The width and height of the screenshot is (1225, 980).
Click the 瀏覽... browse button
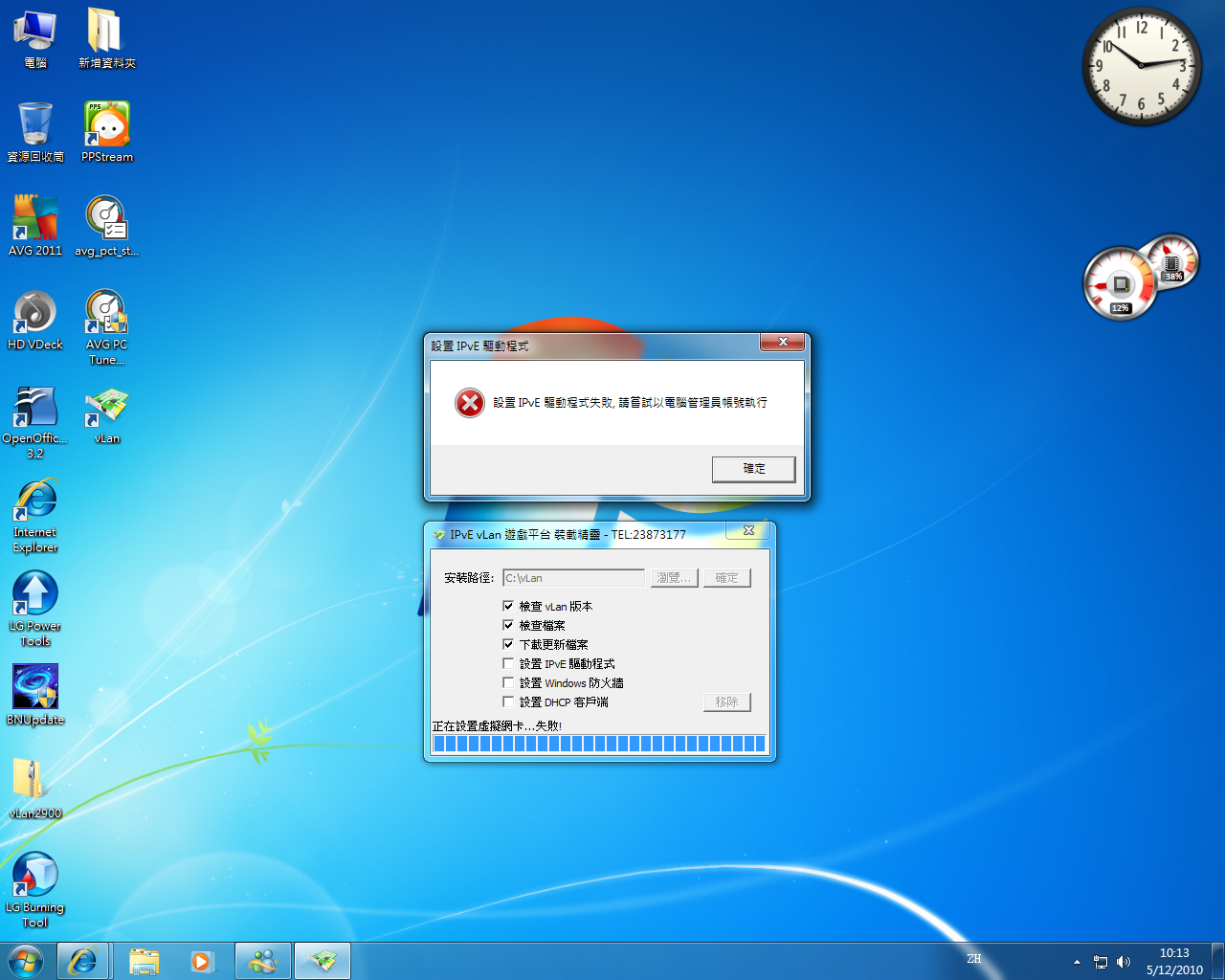(674, 578)
